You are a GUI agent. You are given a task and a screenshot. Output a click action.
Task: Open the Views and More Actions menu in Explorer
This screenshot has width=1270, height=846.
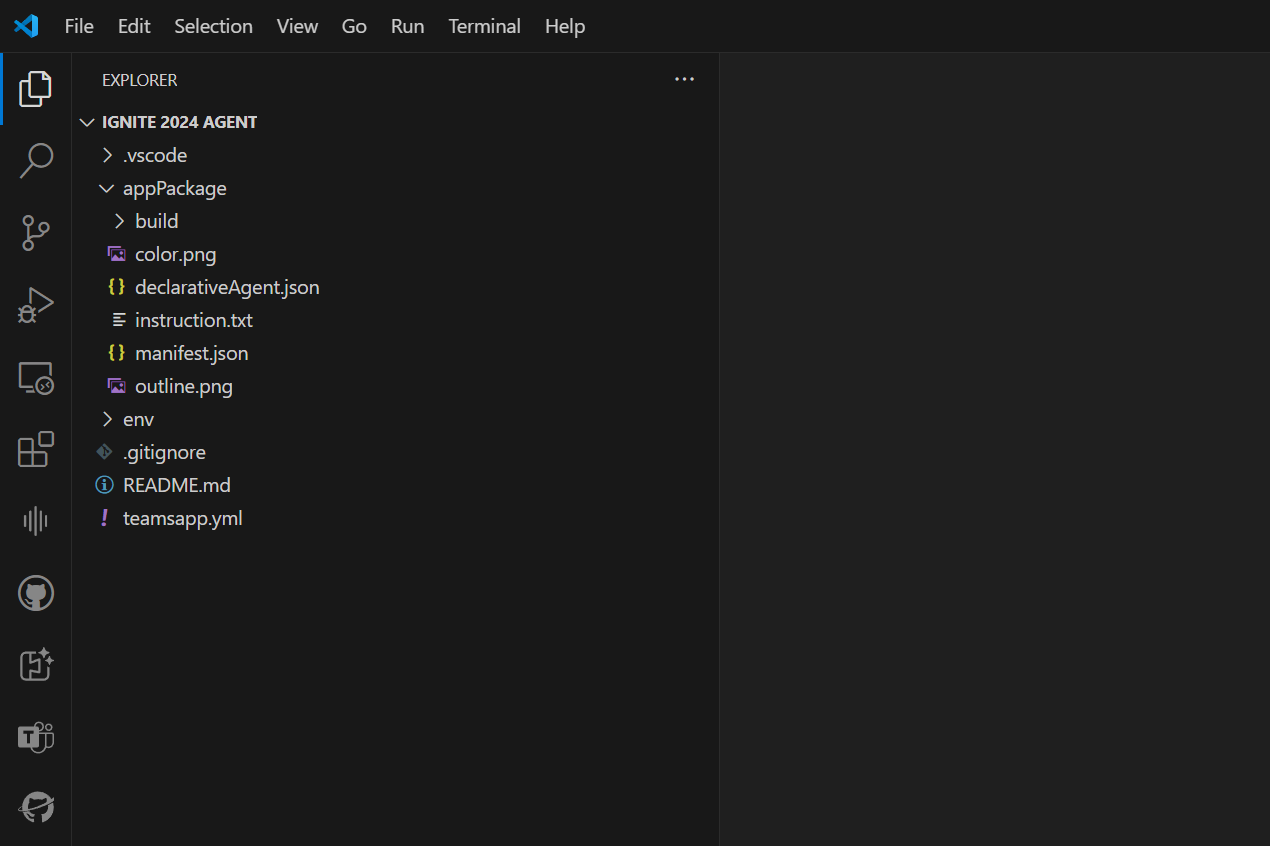(x=684, y=79)
